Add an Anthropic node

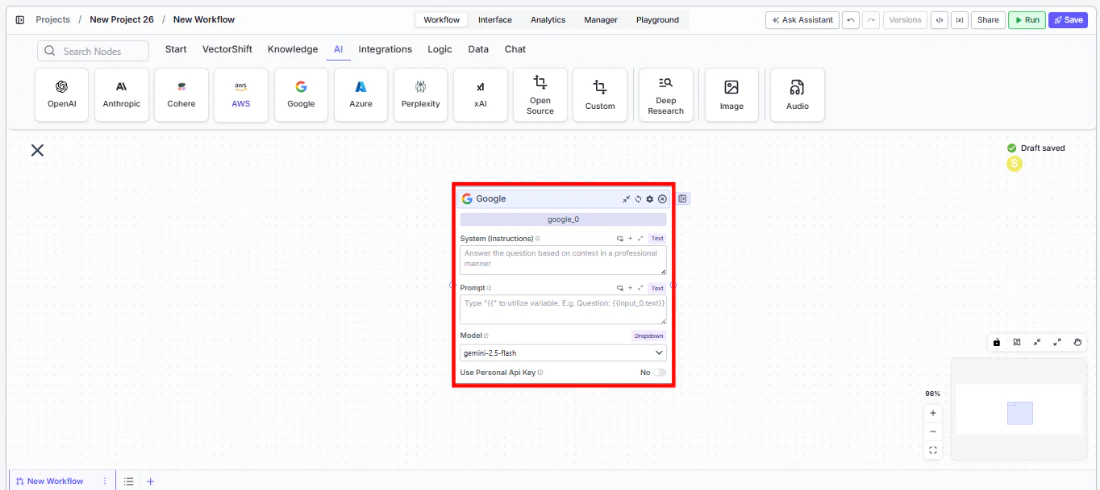[x=121, y=95]
